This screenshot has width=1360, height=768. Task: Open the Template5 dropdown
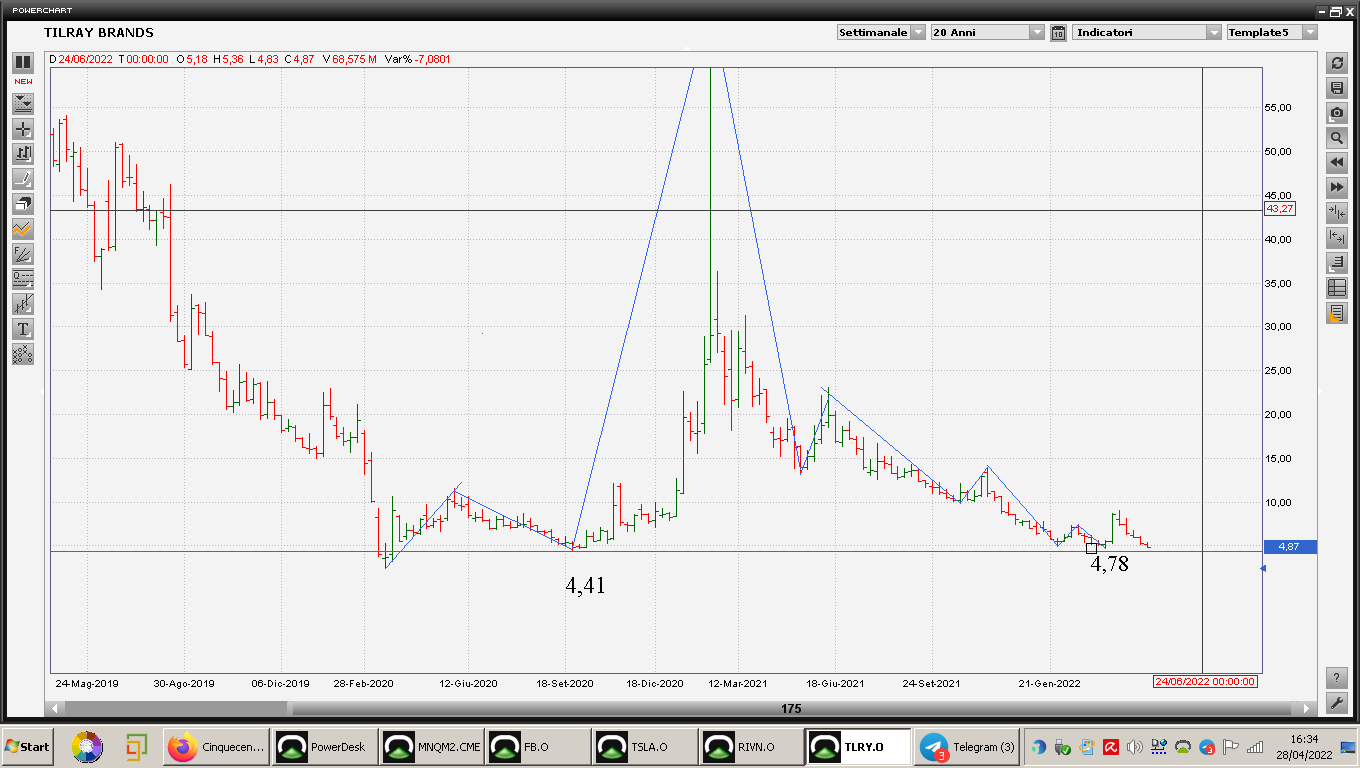(x=1272, y=32)
